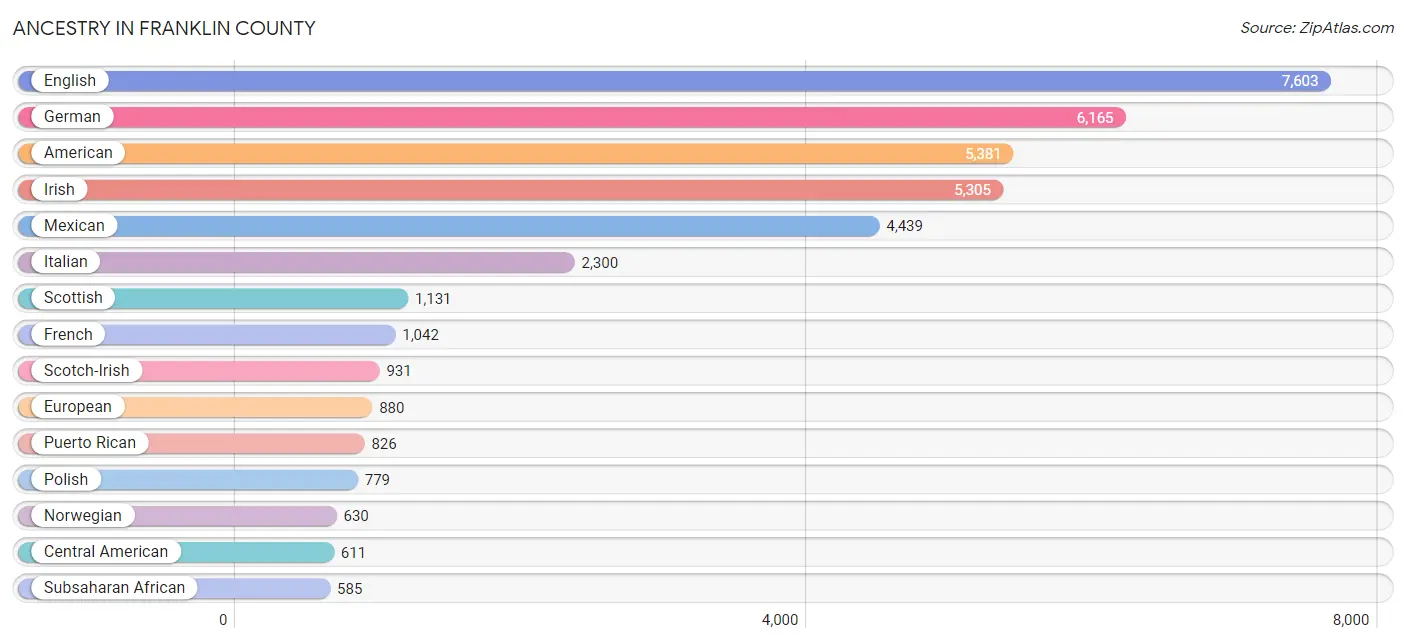This screenshot has width=1406, height=644.
Task: Click the 8,000 axis tick label
Action: (1350, 620)
